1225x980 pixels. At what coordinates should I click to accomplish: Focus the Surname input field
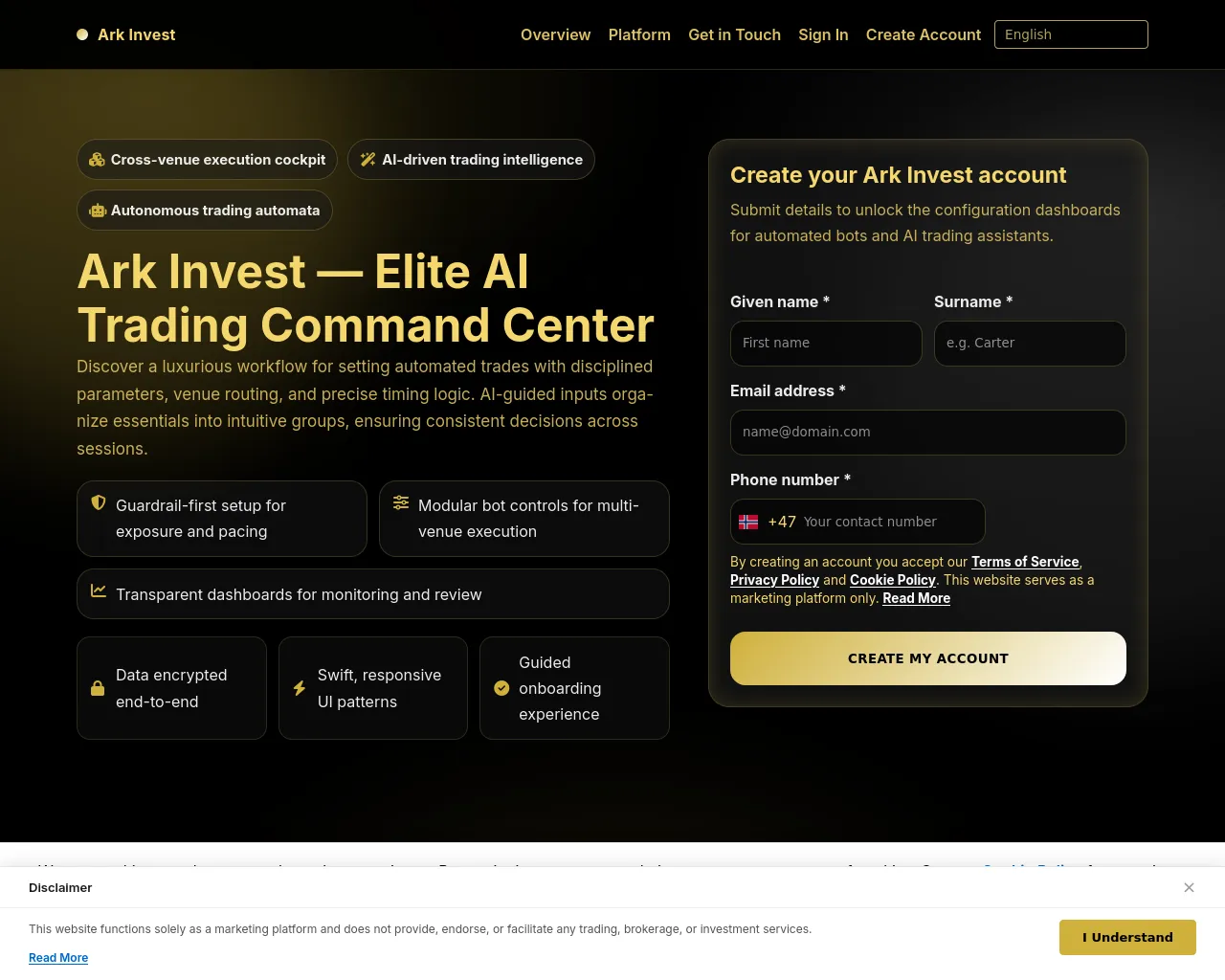pyautogui.click(x=1030, y=344)
